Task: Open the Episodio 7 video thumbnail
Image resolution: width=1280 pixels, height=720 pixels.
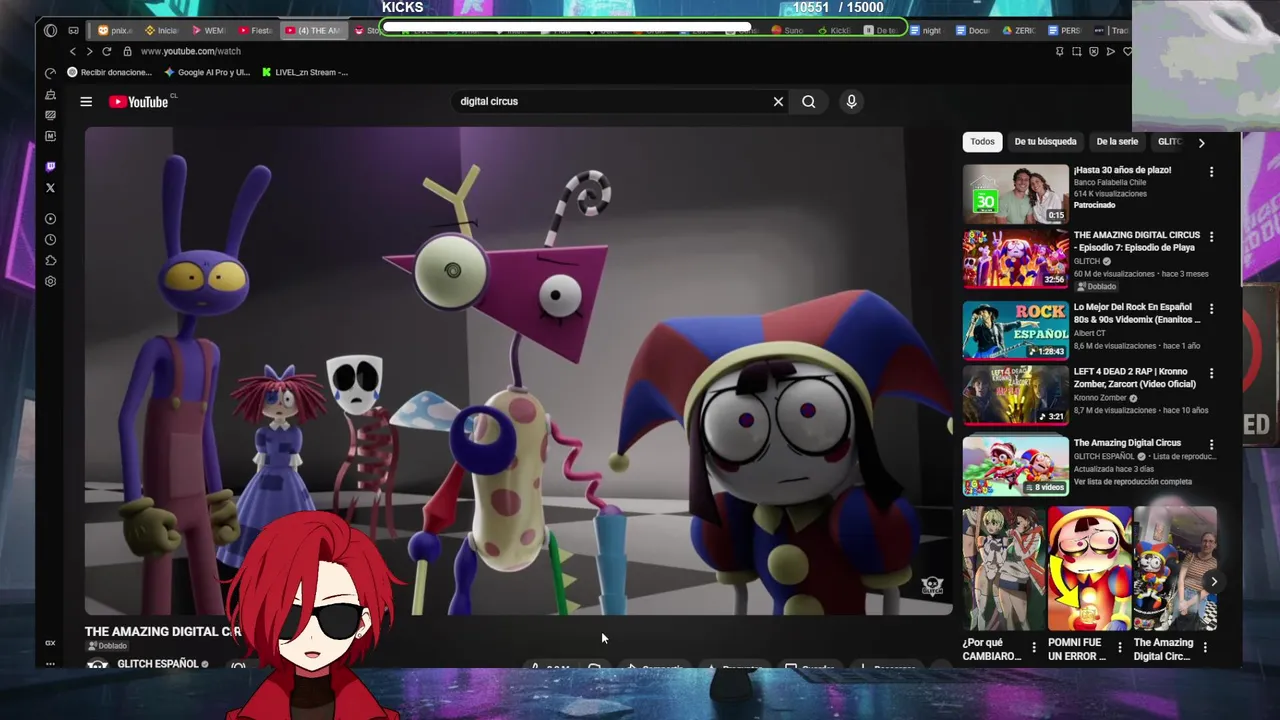Action: [x=1015, y=258]
